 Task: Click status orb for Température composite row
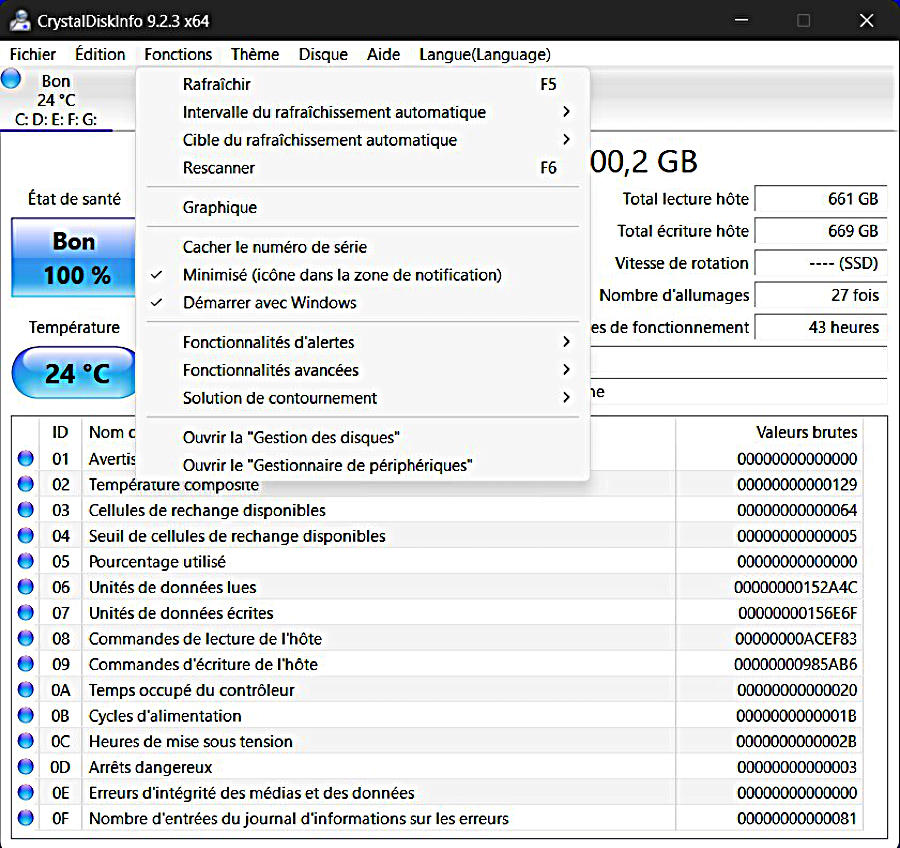point(26,484)
